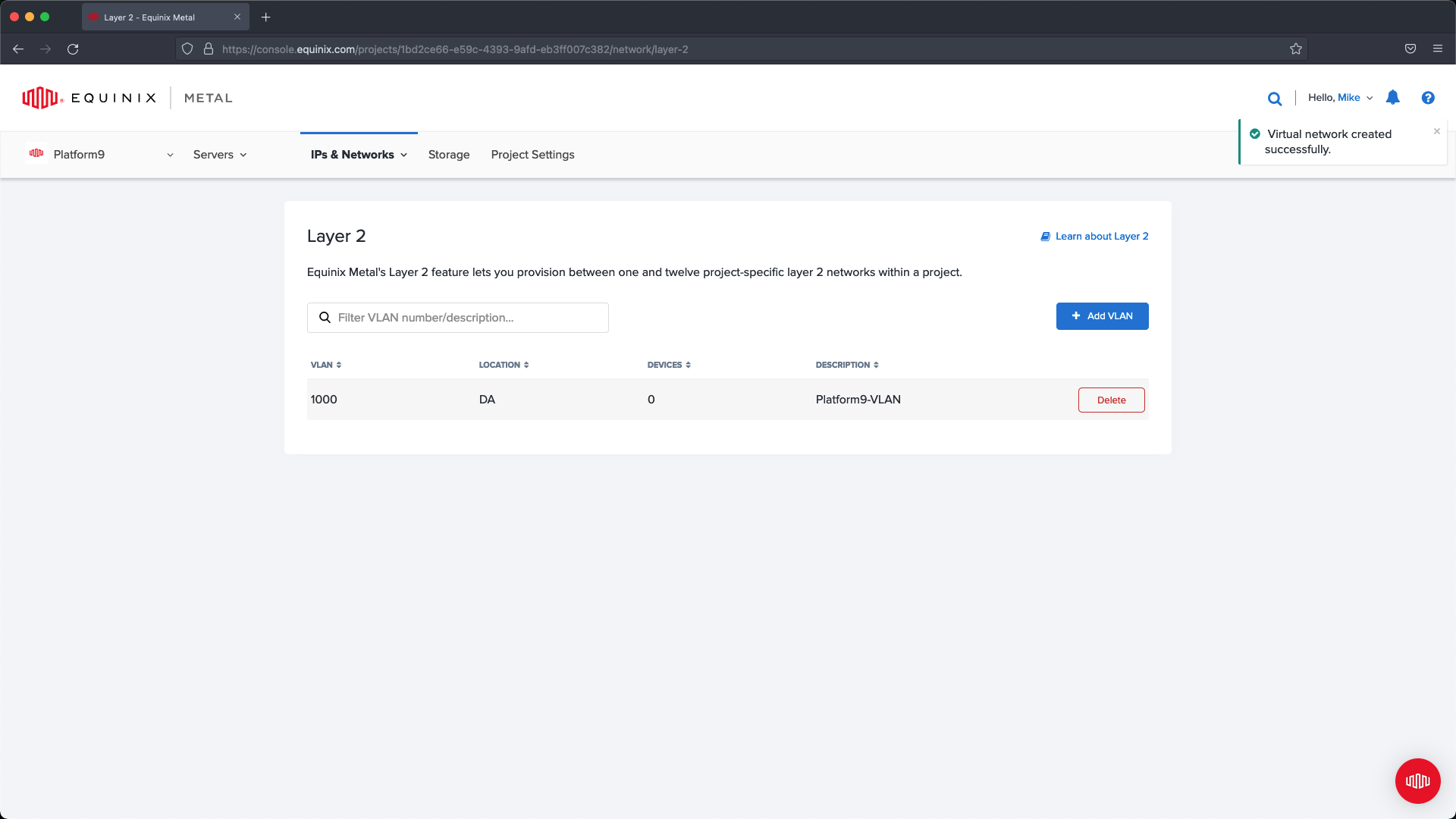Viewport: 1456px width, 819px height.
Task: Open the help question mark icon
Action: point(1428,98)
